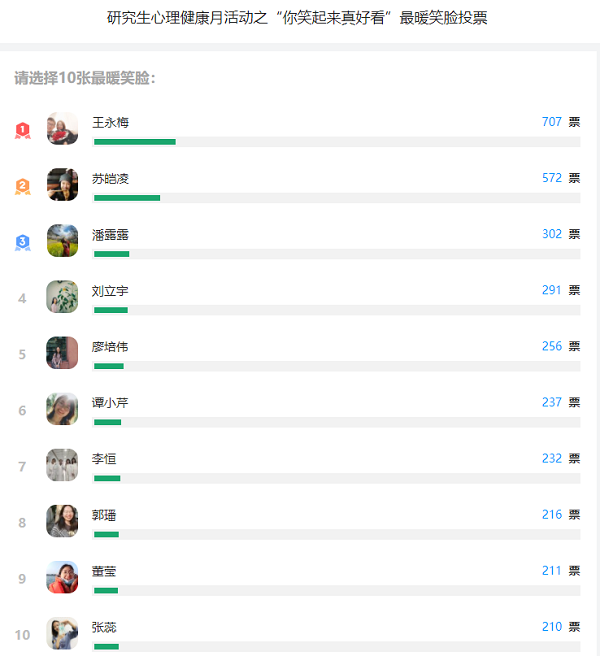Click the rank number 10 label
The width and height of the screenshot is (600, 656).
pos(22,635)
